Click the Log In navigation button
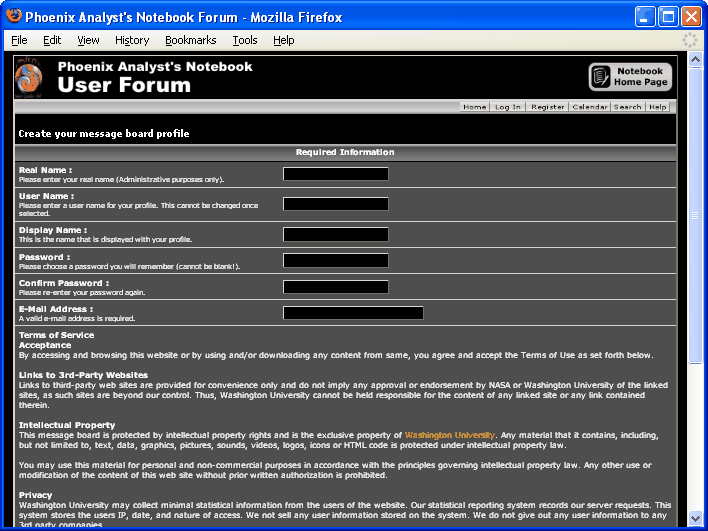Viewport: 708px width, 531px height. tap(508, 107)
